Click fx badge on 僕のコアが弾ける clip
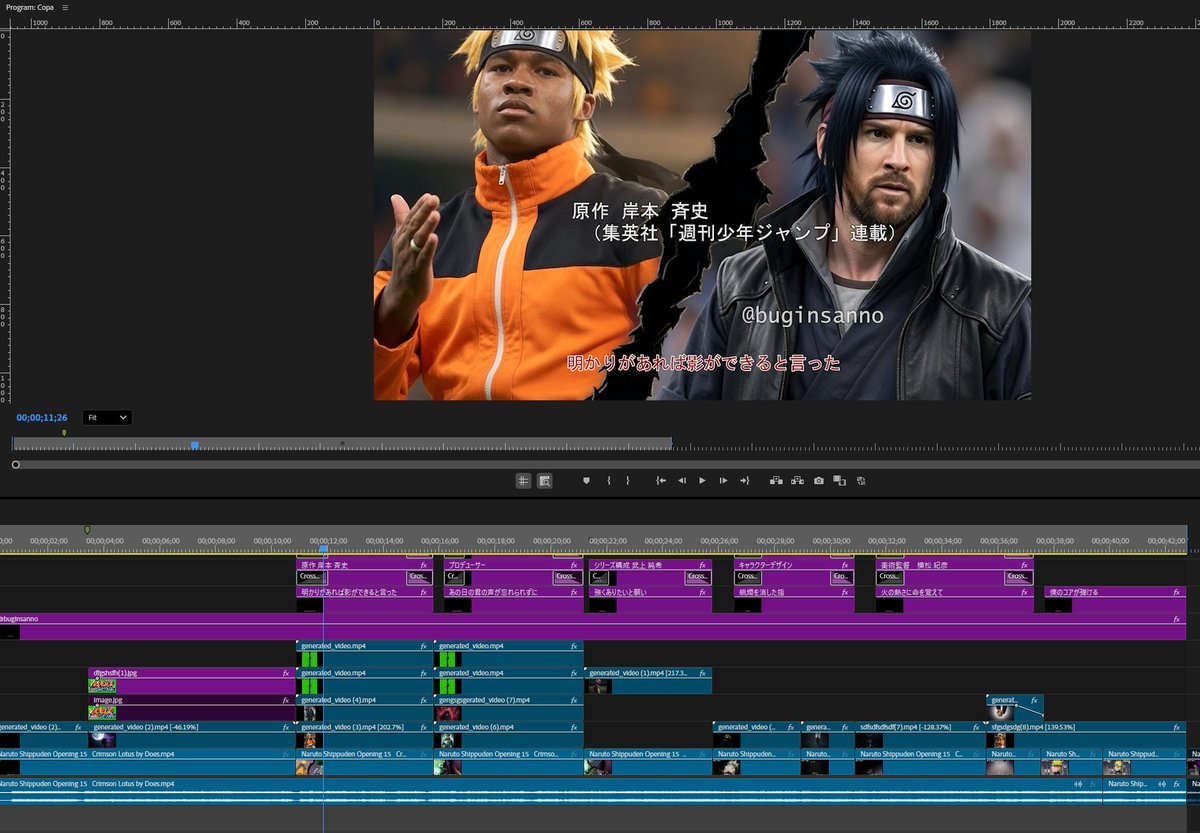The image size is (1200, 833). pyautogui.click(x=1177, y=592)
